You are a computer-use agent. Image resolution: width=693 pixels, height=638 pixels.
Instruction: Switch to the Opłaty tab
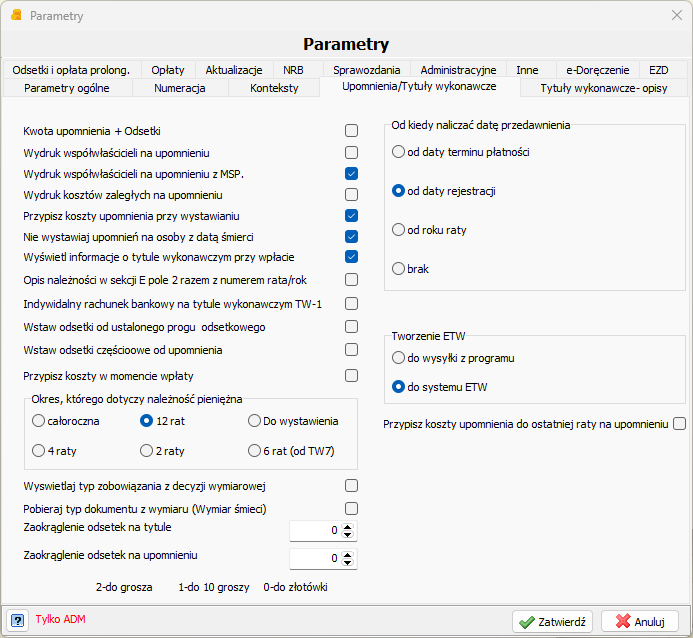168,70
